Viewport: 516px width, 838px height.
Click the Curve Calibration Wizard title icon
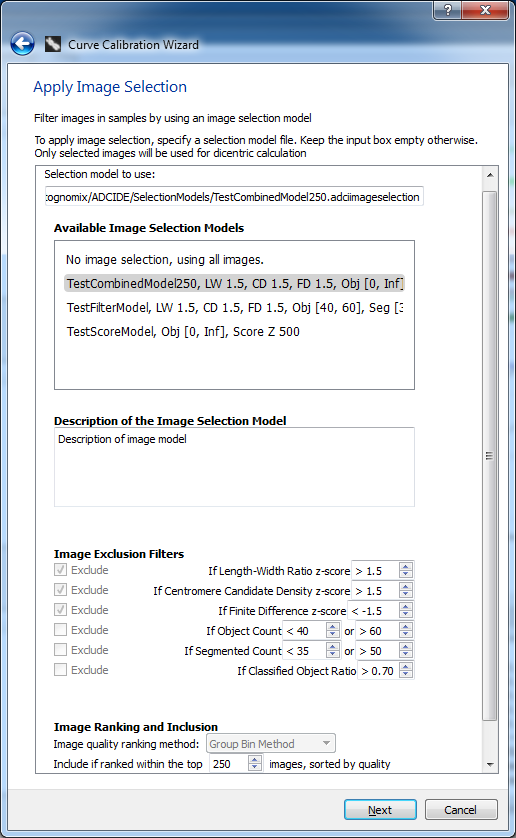[x=52, y=44]
